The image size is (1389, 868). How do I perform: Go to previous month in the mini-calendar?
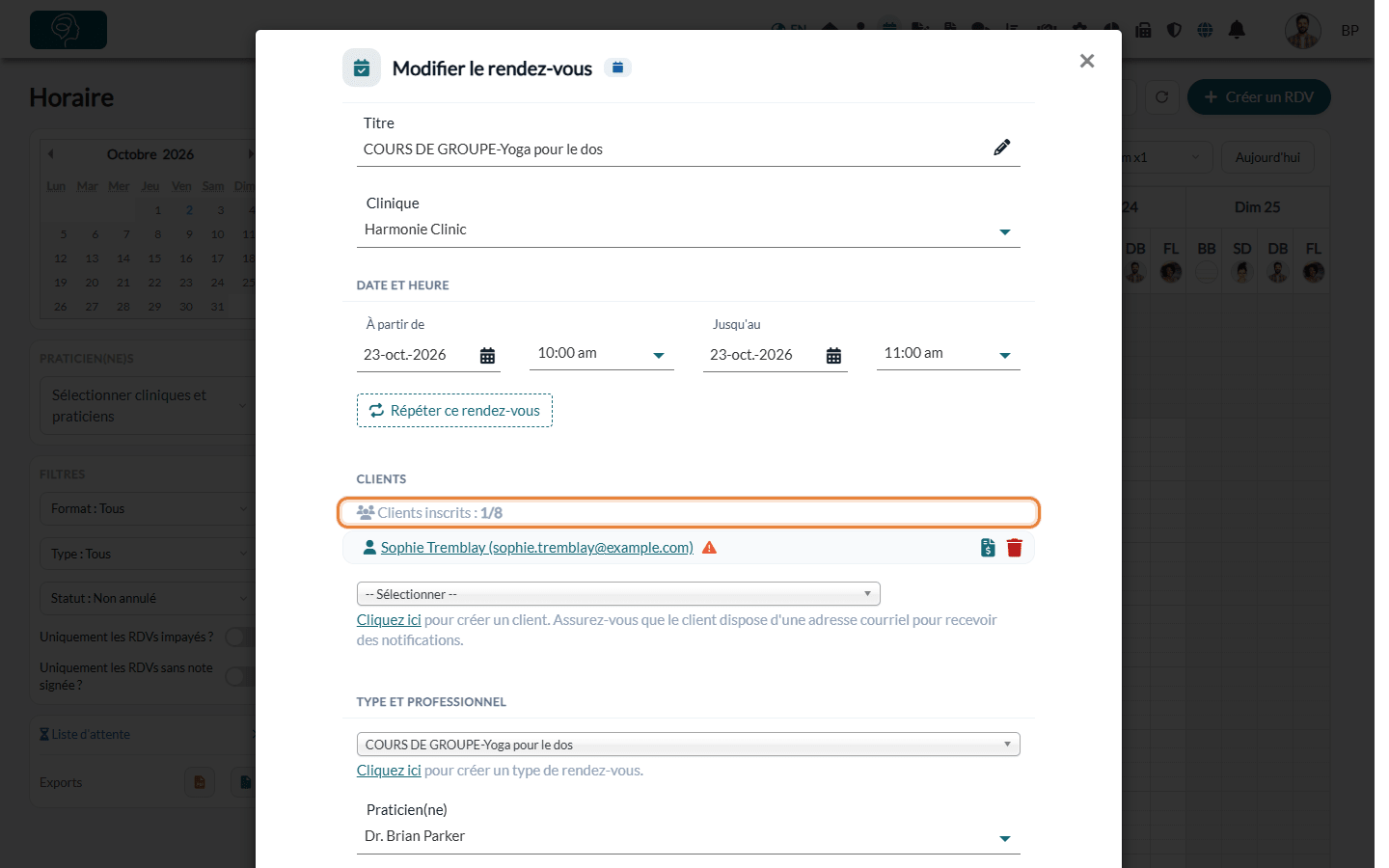click(51, 154)
